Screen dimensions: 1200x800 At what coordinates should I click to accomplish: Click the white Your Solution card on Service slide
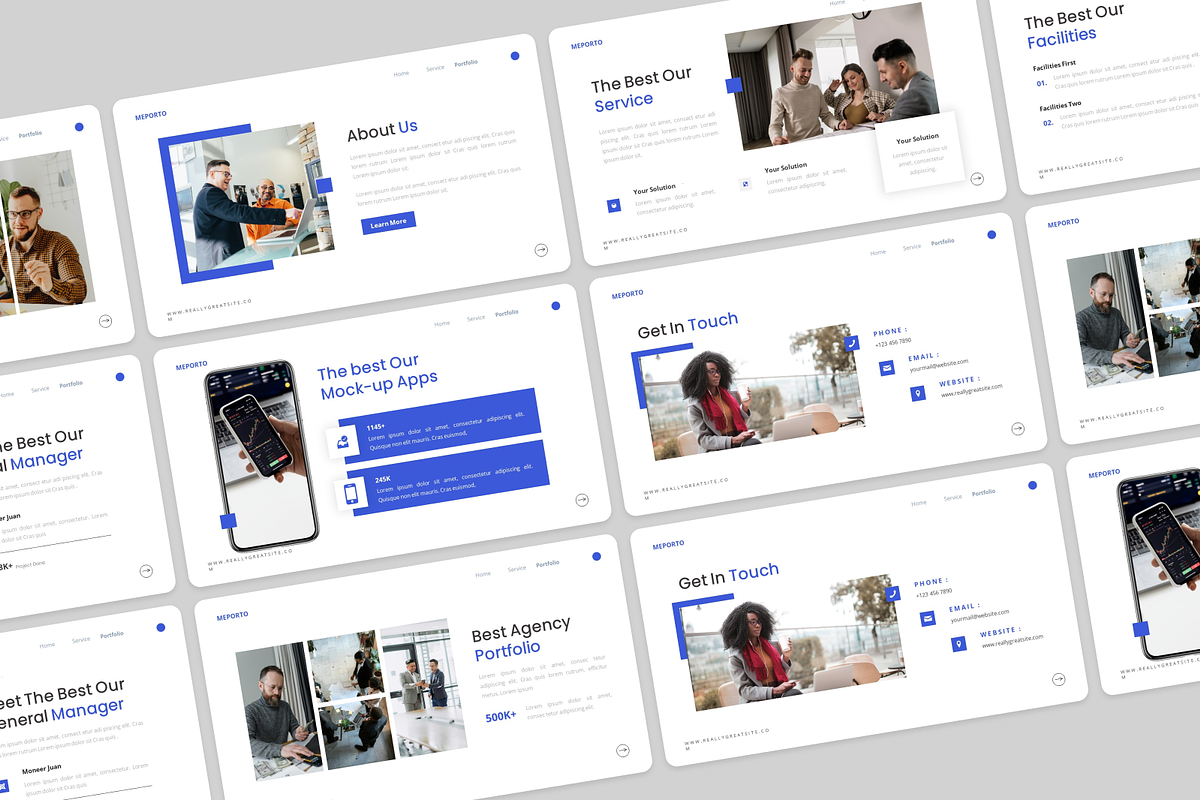click(x=922, y=151)
